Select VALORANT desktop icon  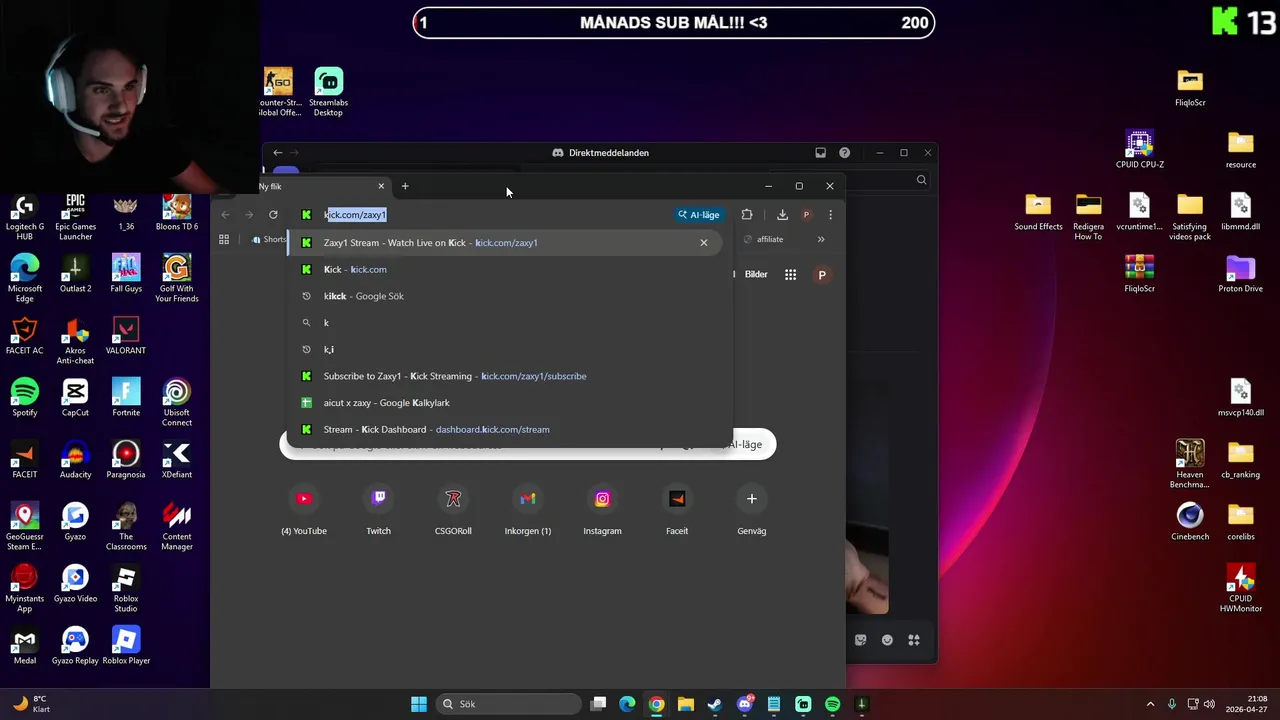pyautogui.click(x=126, y=336)
